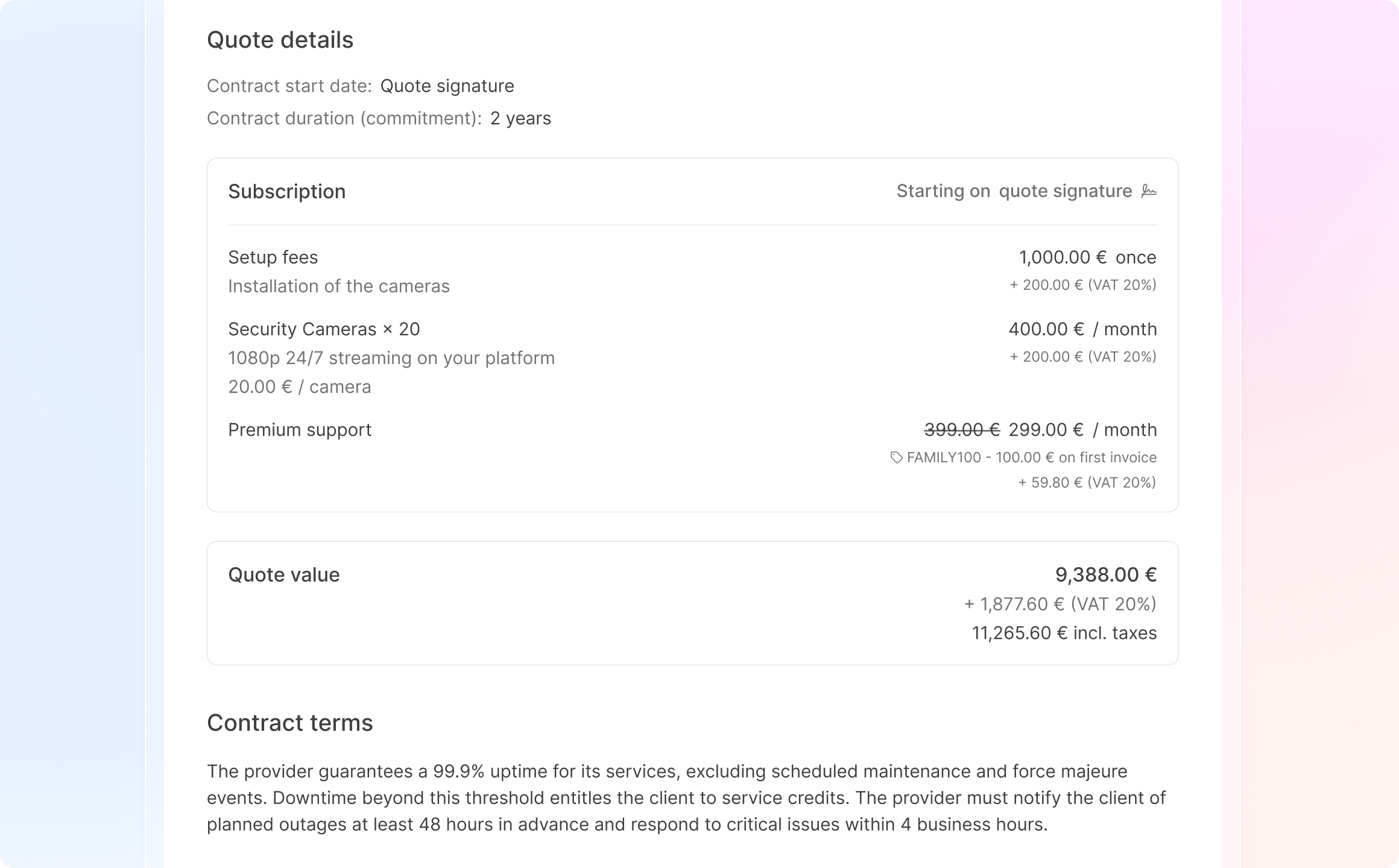Click the Subscription section title

[287, 192]
